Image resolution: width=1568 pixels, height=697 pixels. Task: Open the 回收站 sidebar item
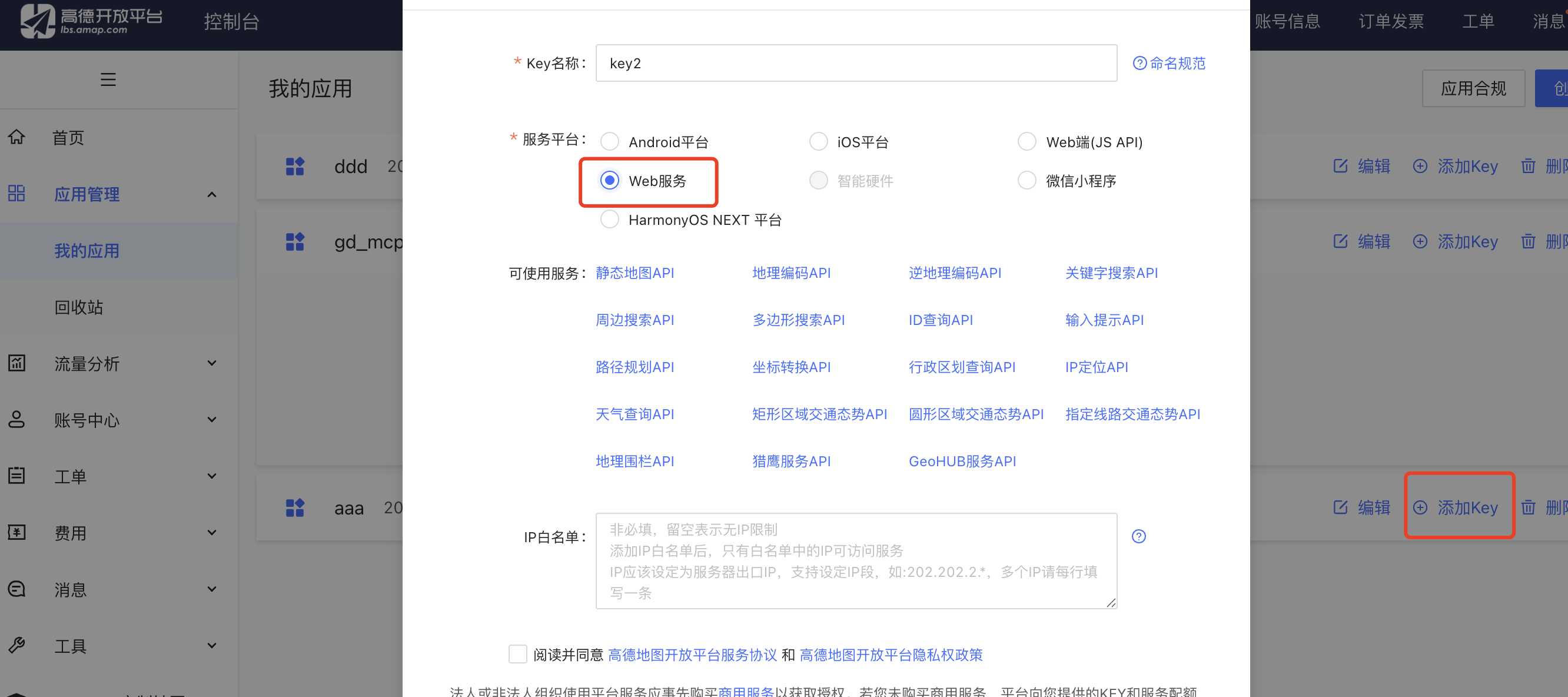tap(78, 307)
